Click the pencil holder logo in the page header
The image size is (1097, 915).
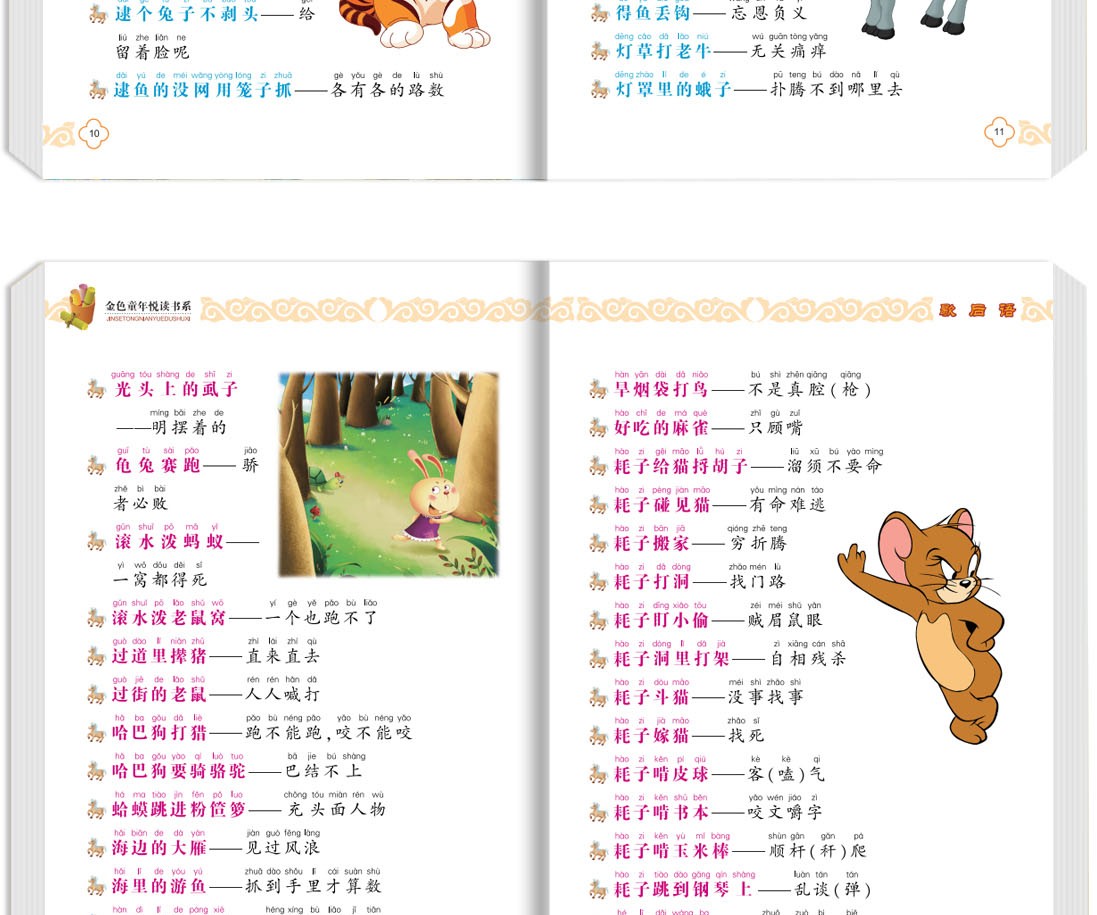(x=78, y=306)
